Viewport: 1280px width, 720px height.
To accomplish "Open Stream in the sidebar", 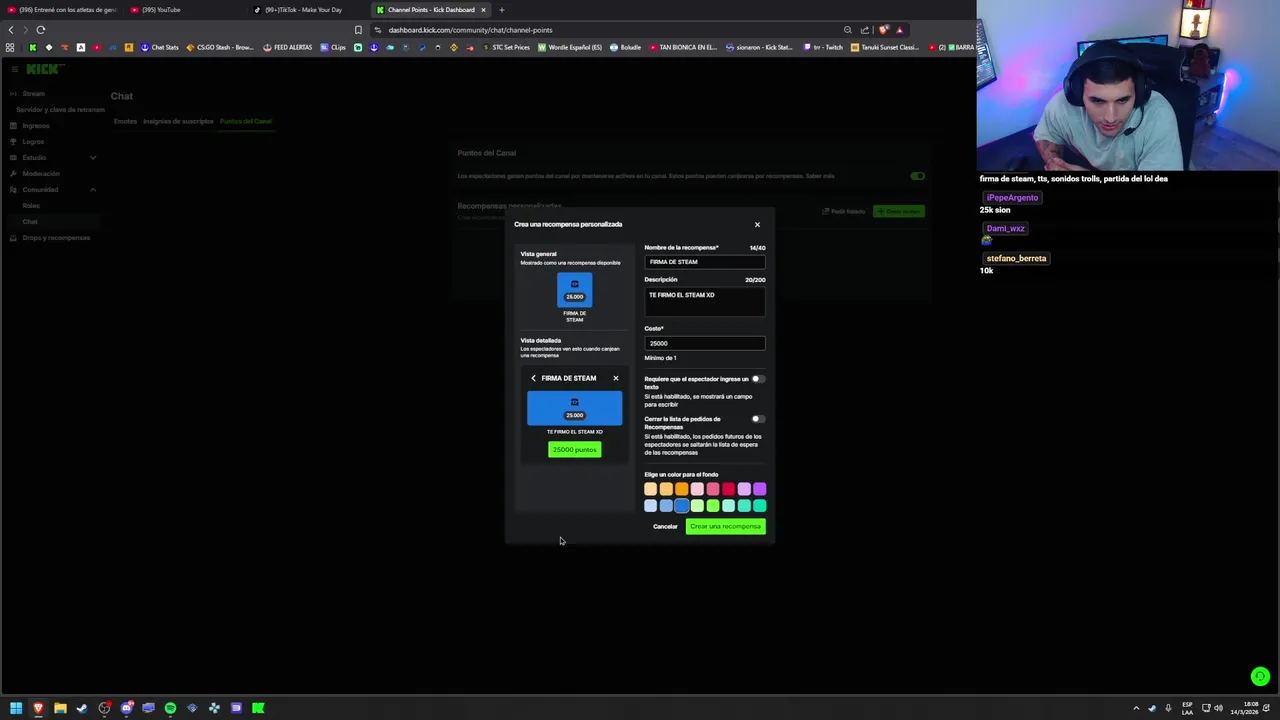I will tap(34, 94).
